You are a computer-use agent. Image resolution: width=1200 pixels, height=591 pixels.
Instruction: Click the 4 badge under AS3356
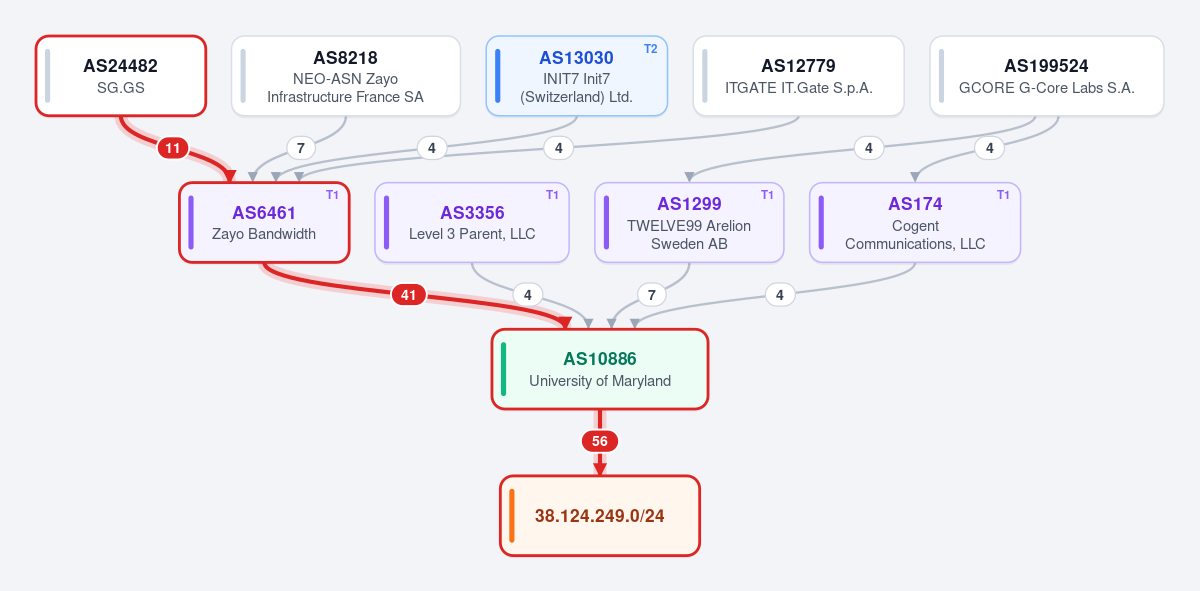click(x=527, y=295)
